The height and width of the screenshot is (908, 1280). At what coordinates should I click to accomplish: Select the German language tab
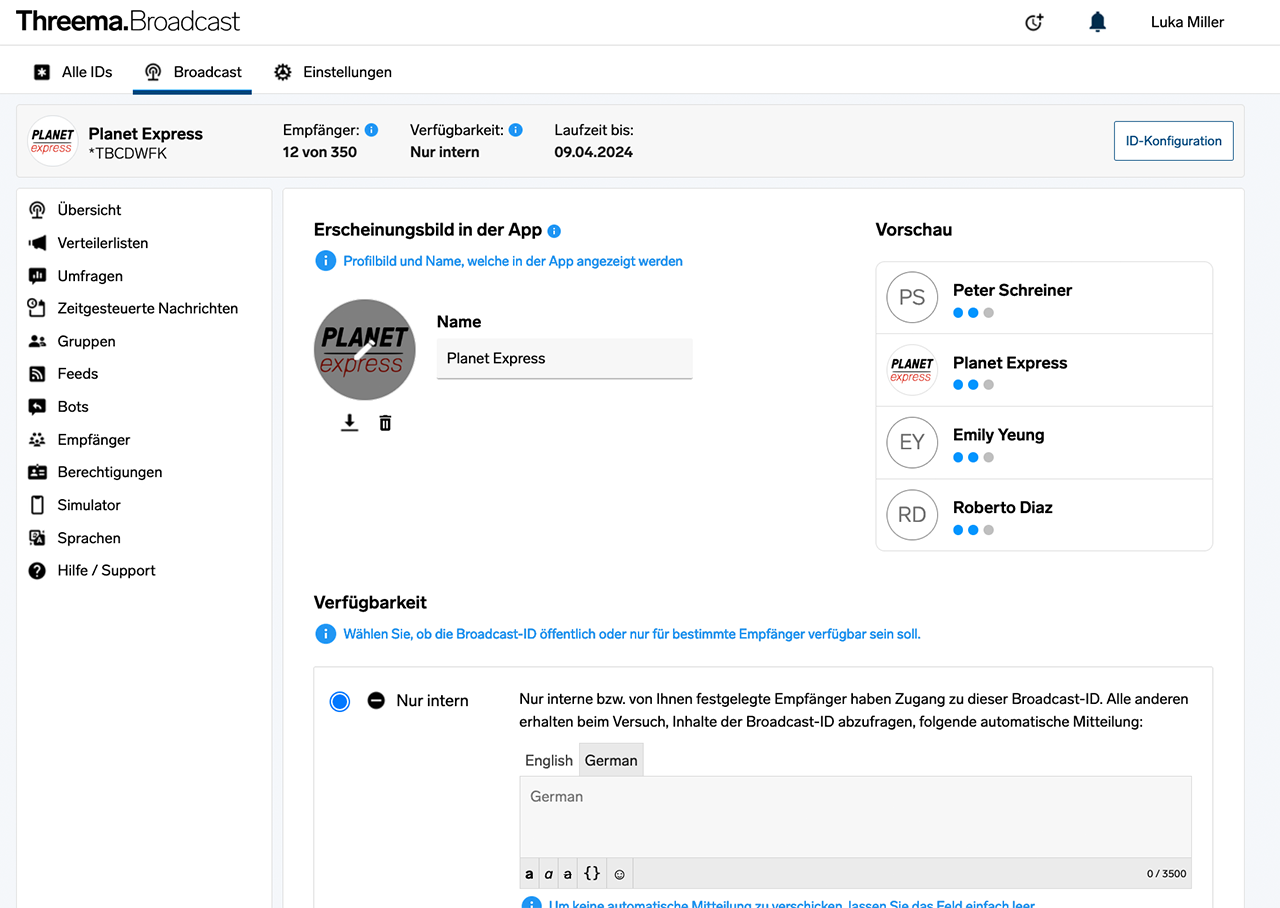tap(611, 760)
